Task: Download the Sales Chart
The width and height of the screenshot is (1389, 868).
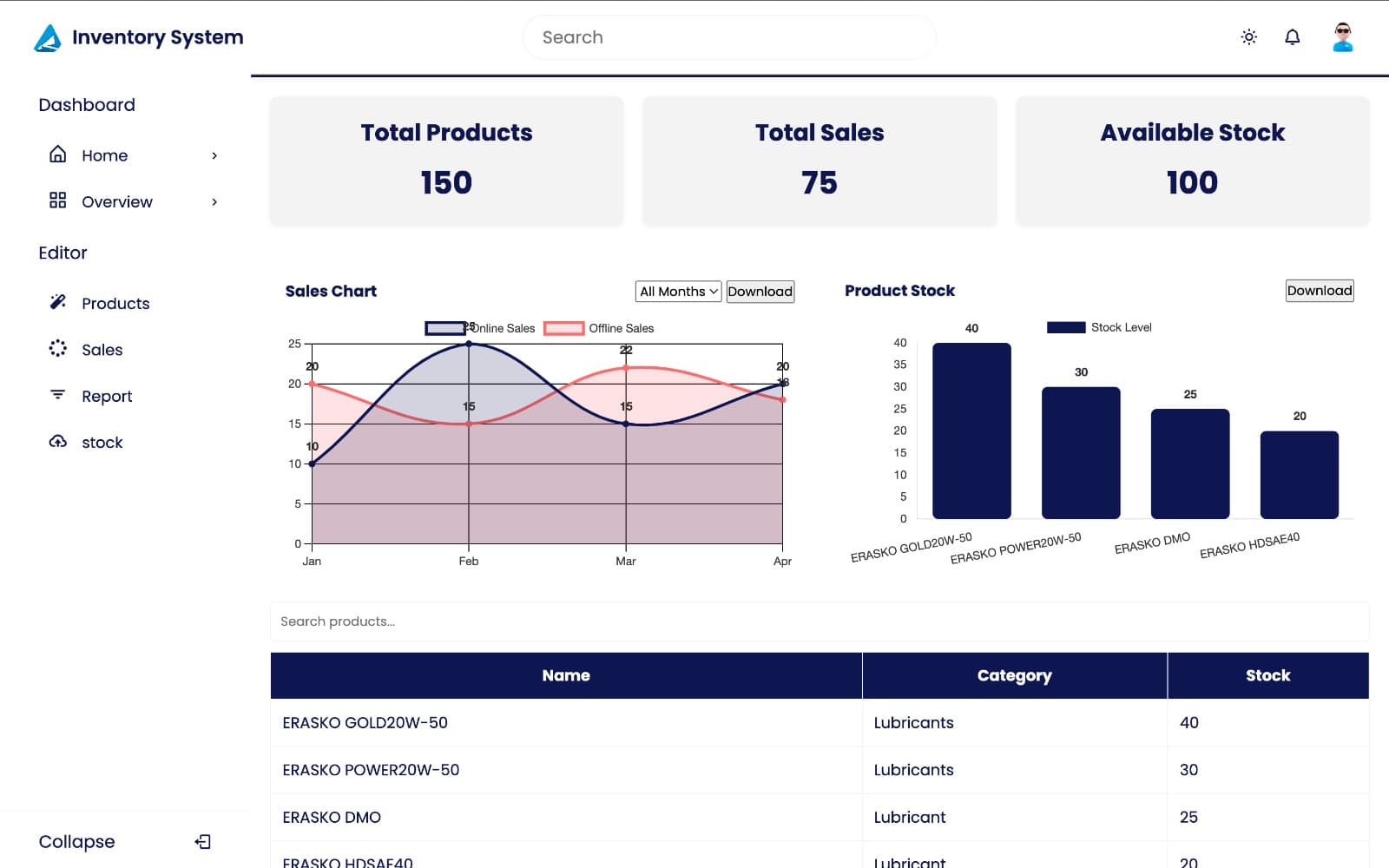Action: 760,292
